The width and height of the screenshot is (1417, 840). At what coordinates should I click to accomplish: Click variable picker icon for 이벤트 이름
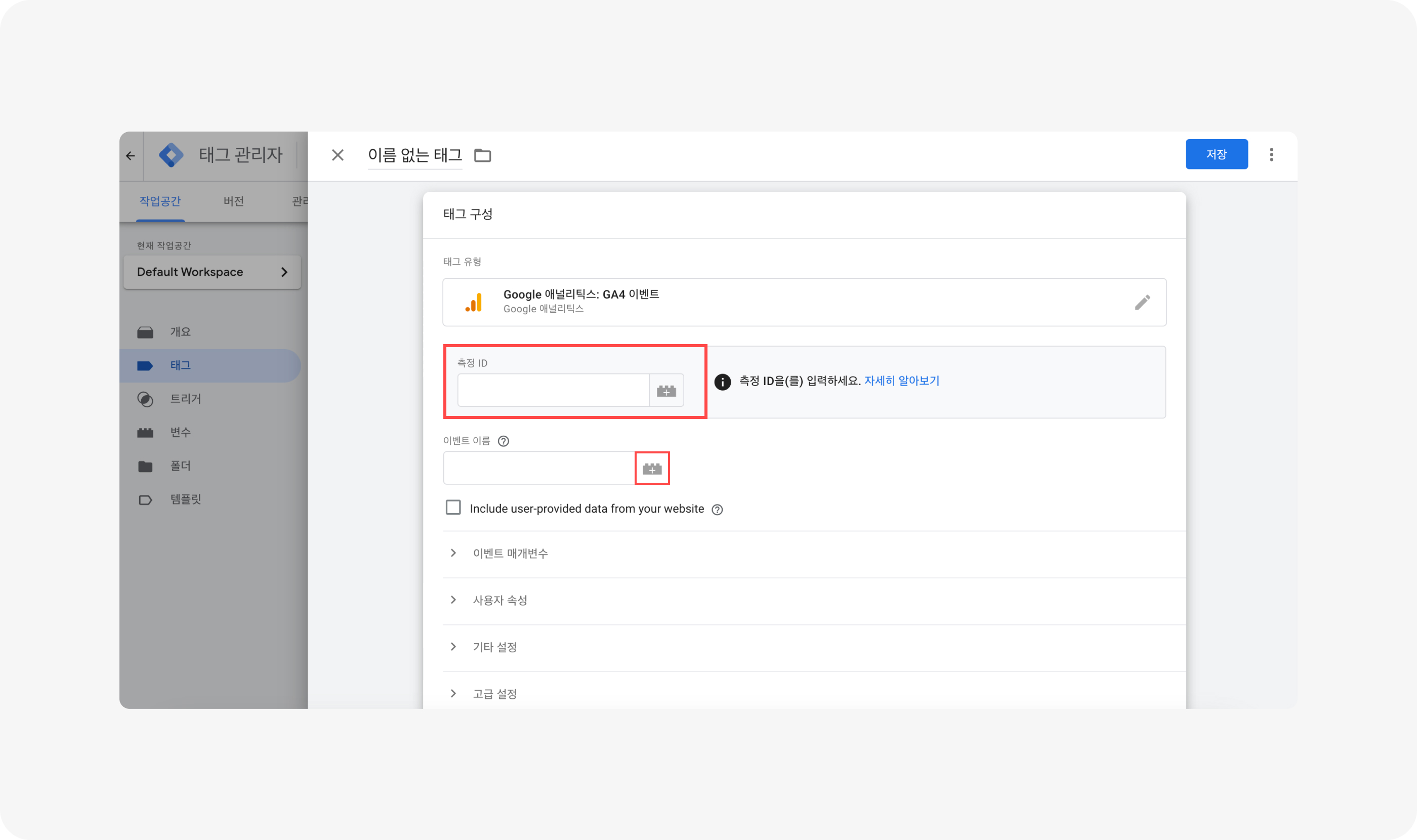[x=652, y=469]
